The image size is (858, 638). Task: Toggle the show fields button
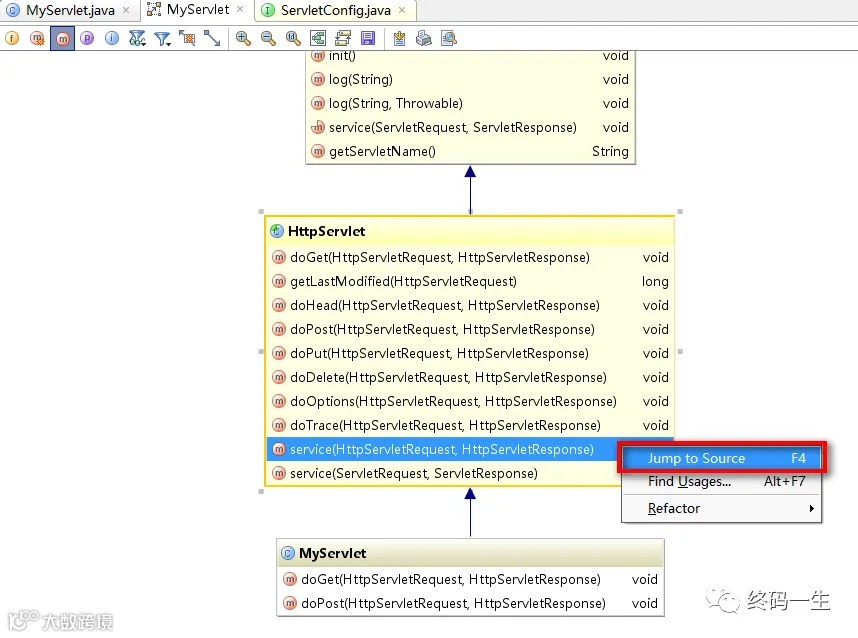point(12,38)
